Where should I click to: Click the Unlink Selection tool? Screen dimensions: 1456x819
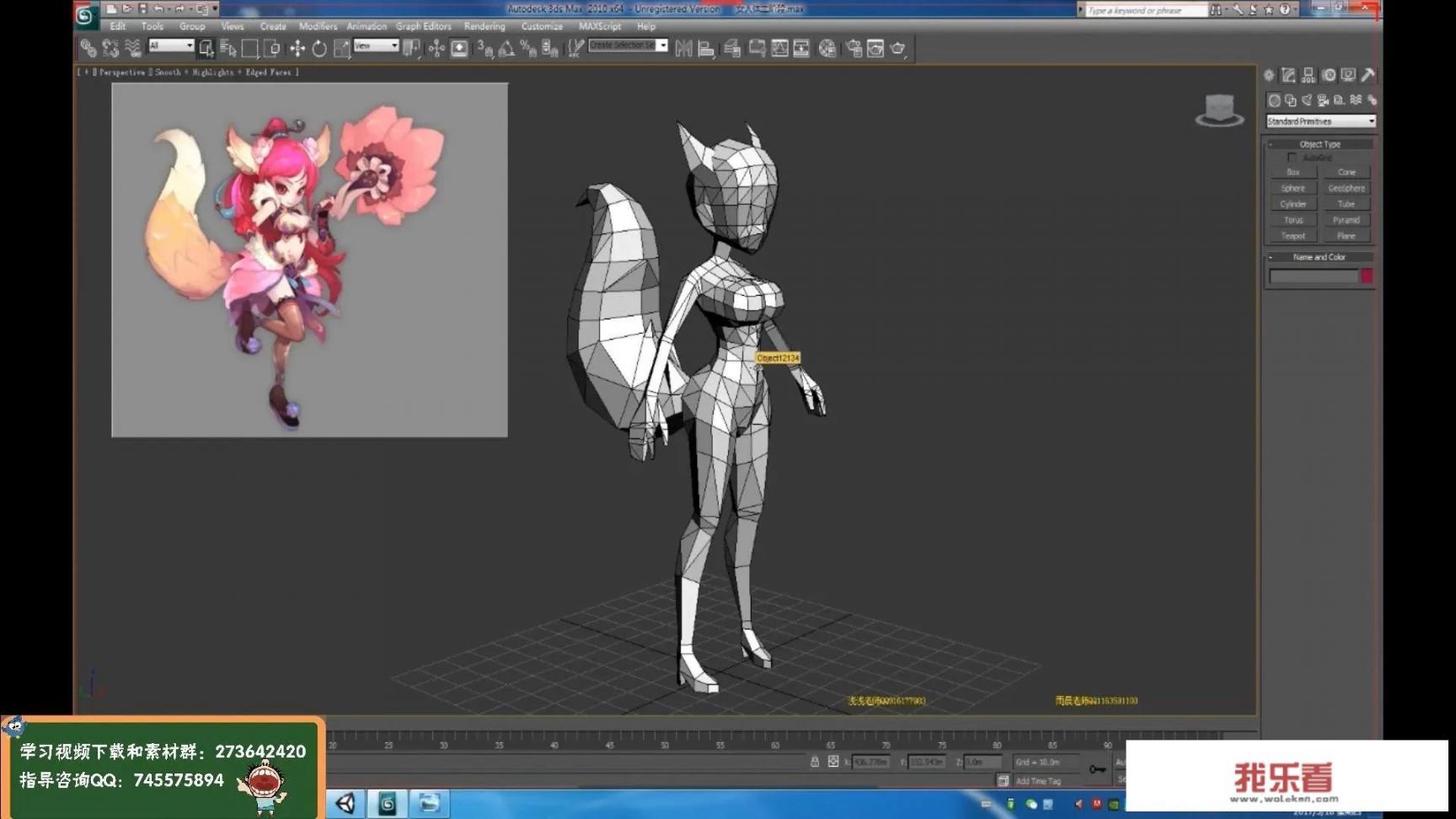pyautogui.click(x=110, y=49)
